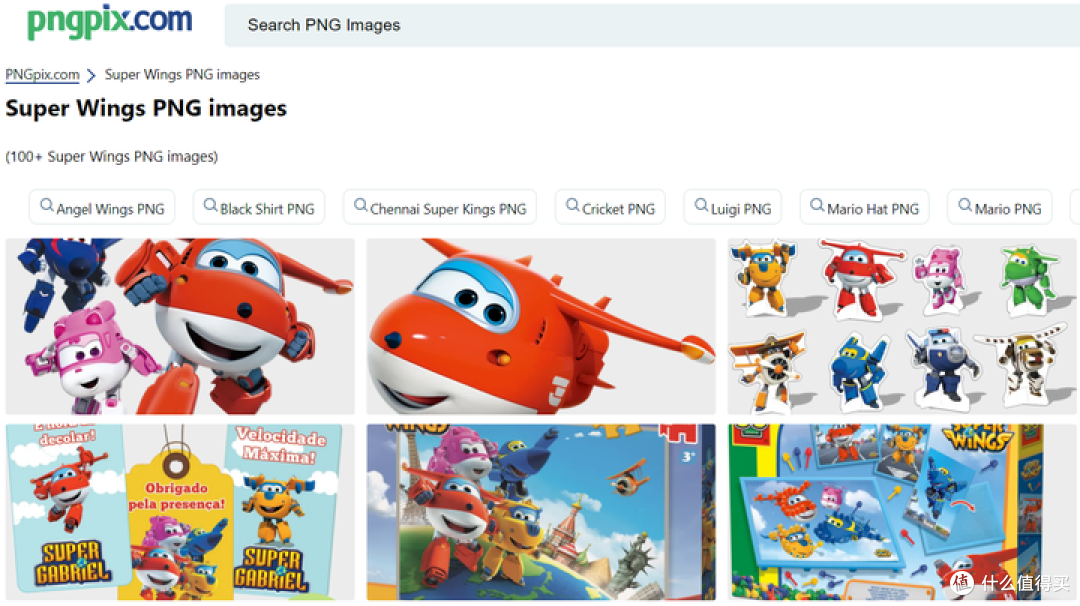This screenshot has height=606, width=1080.
Task: Click search icon in Cricket tag
Action: tap(573, 205)
